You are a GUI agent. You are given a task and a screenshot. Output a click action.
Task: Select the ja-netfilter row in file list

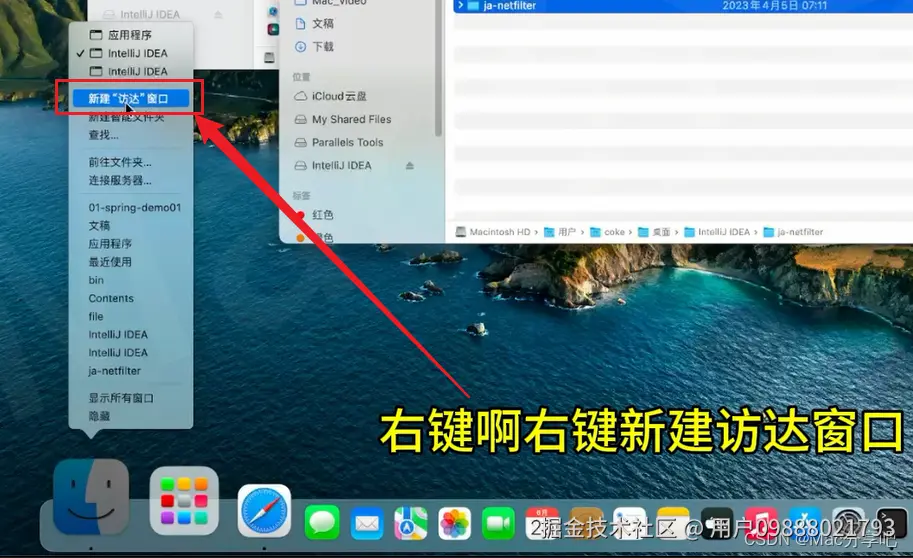pos(683,6)
